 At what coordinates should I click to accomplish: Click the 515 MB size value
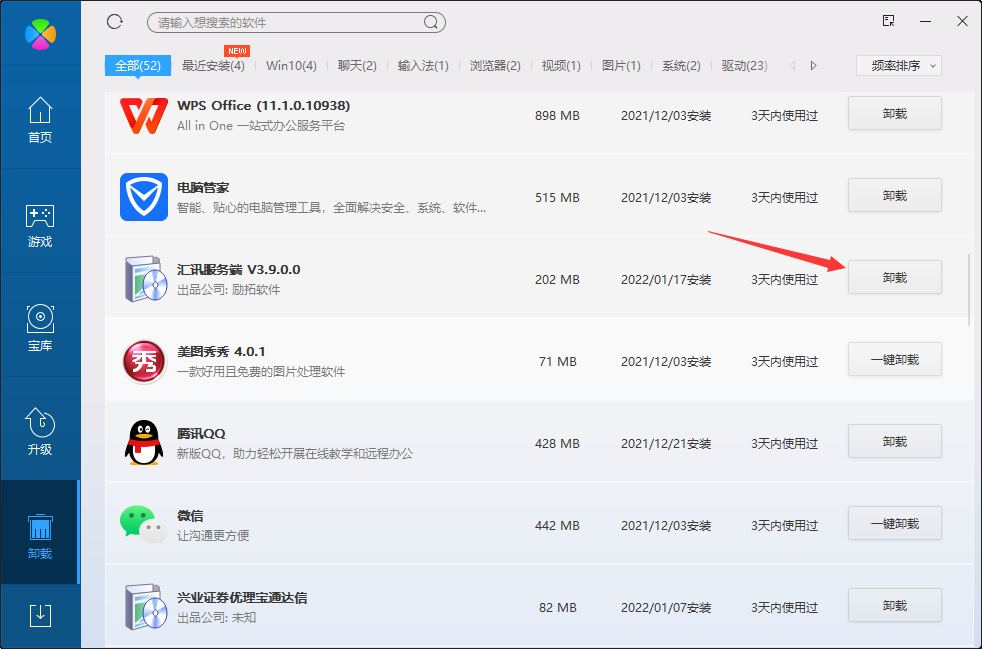coord(557,197)
